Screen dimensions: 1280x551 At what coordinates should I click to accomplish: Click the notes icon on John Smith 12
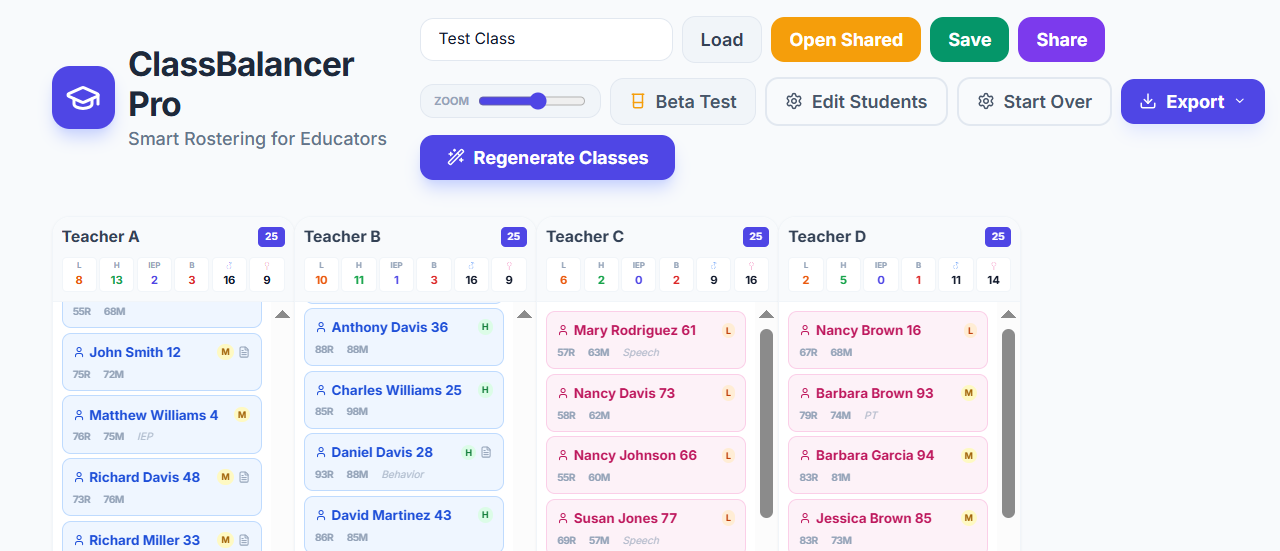244,352
